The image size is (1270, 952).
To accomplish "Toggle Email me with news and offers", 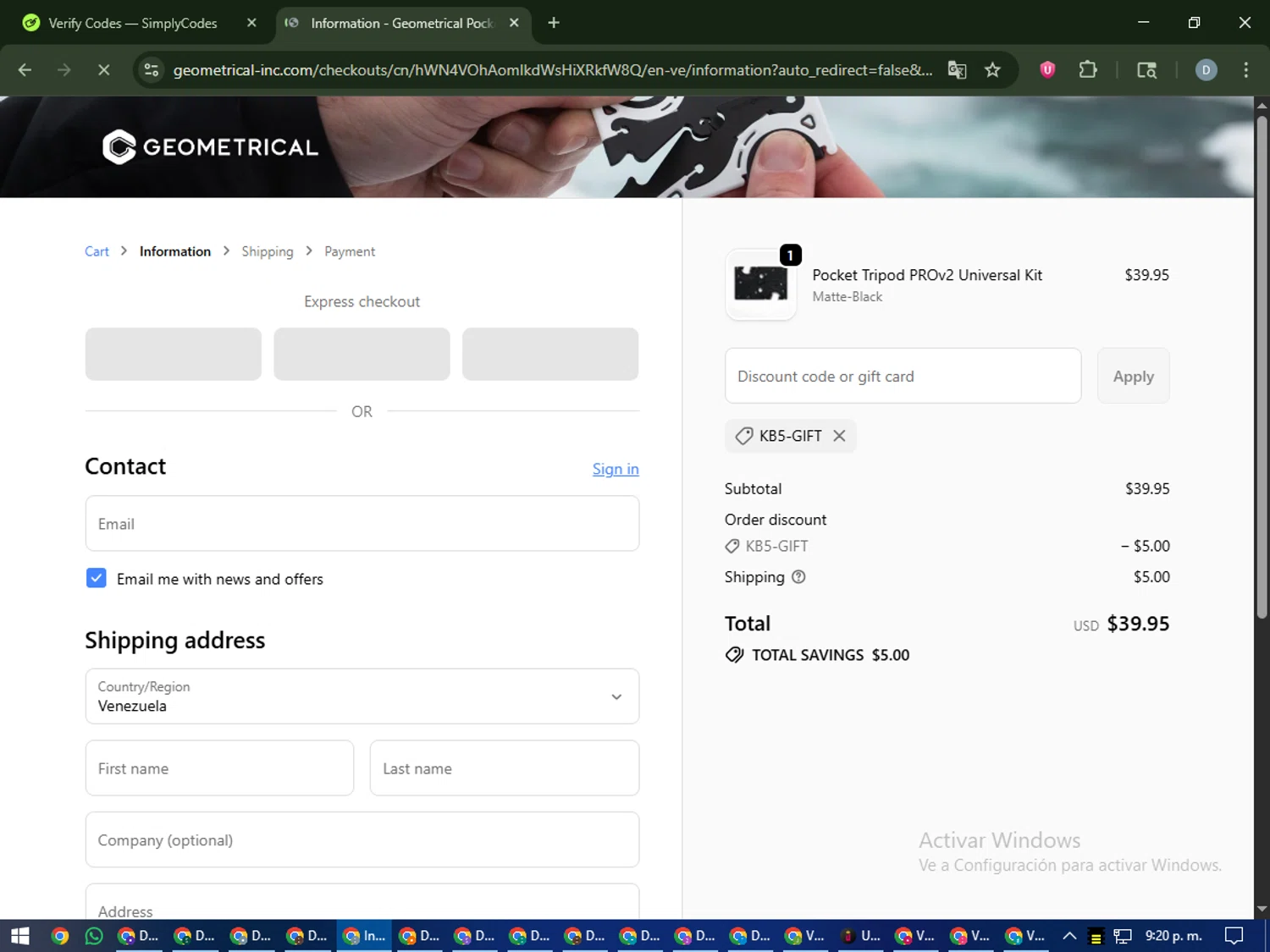I will [x=97, y=579].
